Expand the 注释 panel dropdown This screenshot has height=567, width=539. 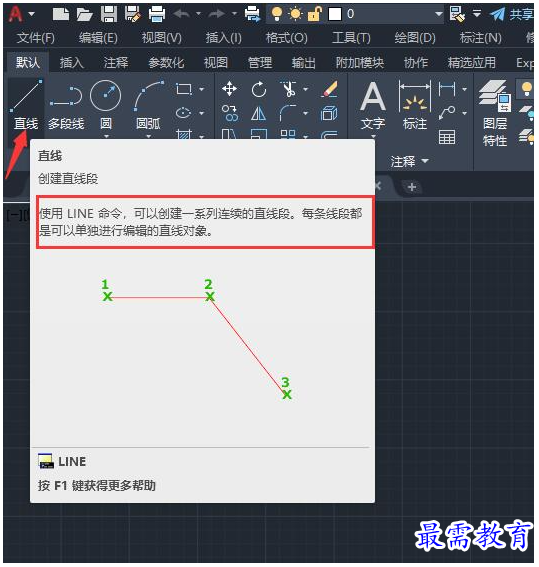tap(409, 161)
